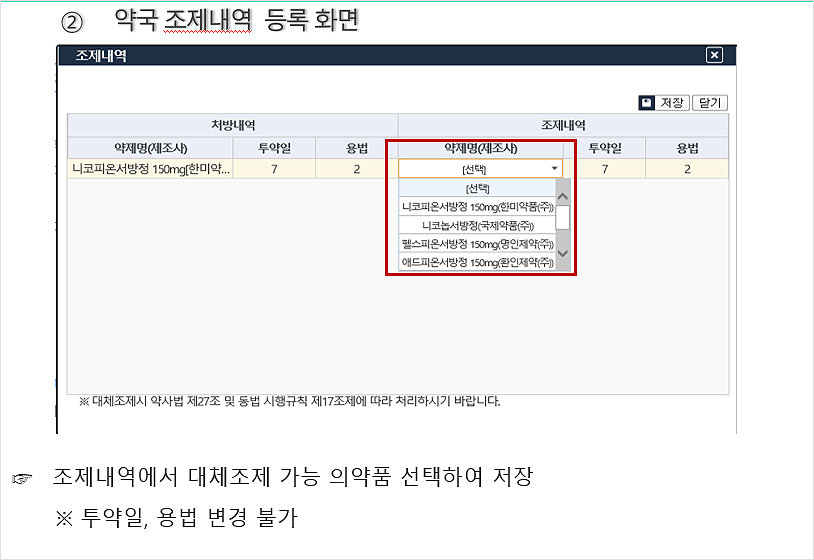Choose 애드피온서방정 150mg(환인제약) in the list
The width and height of the screenshot is (814, 560).
pos(477,262)
